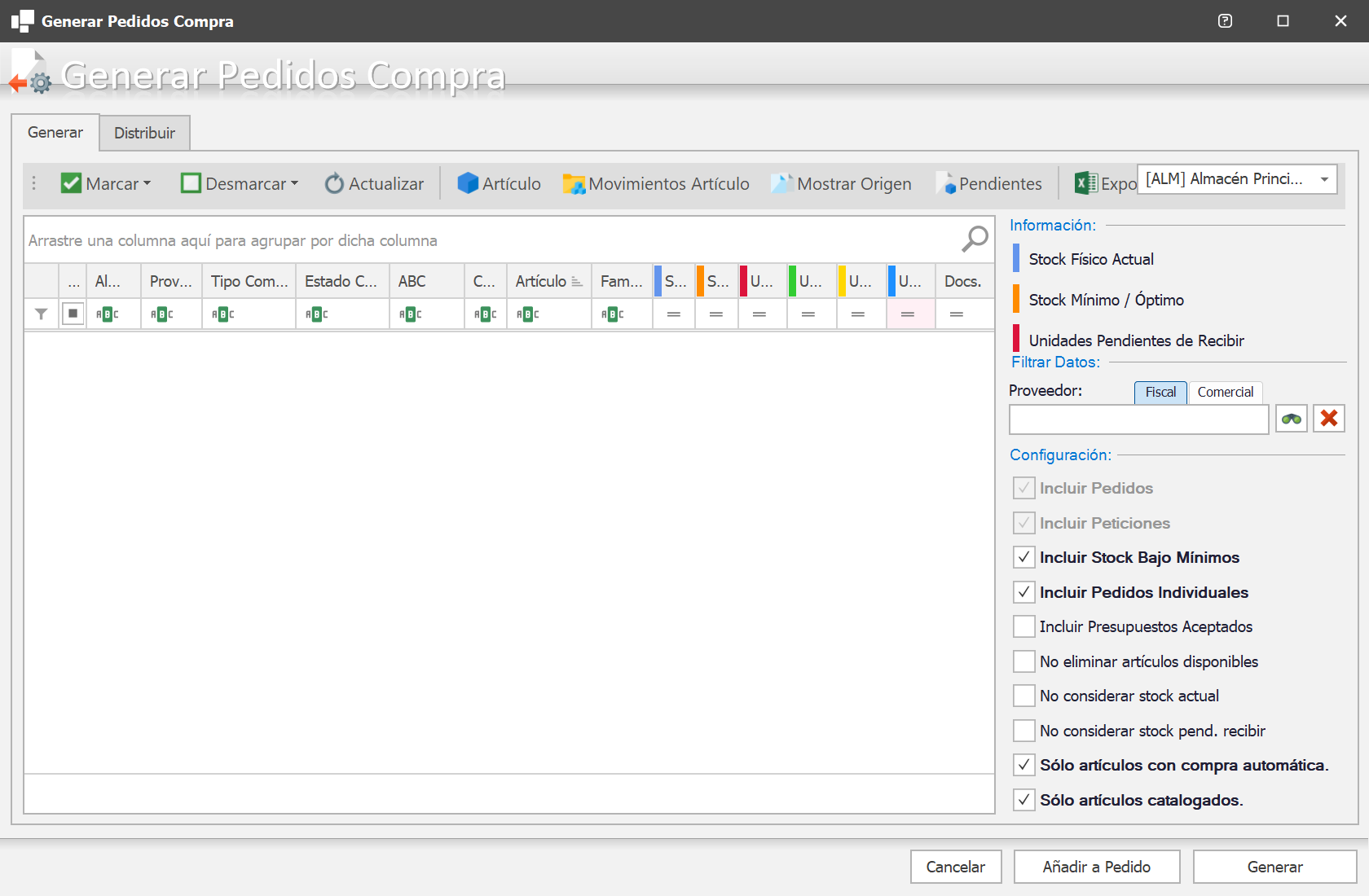Click the Excel export icon
Viewport: 1369px width, 896px height.
(x=1085, y=183)
